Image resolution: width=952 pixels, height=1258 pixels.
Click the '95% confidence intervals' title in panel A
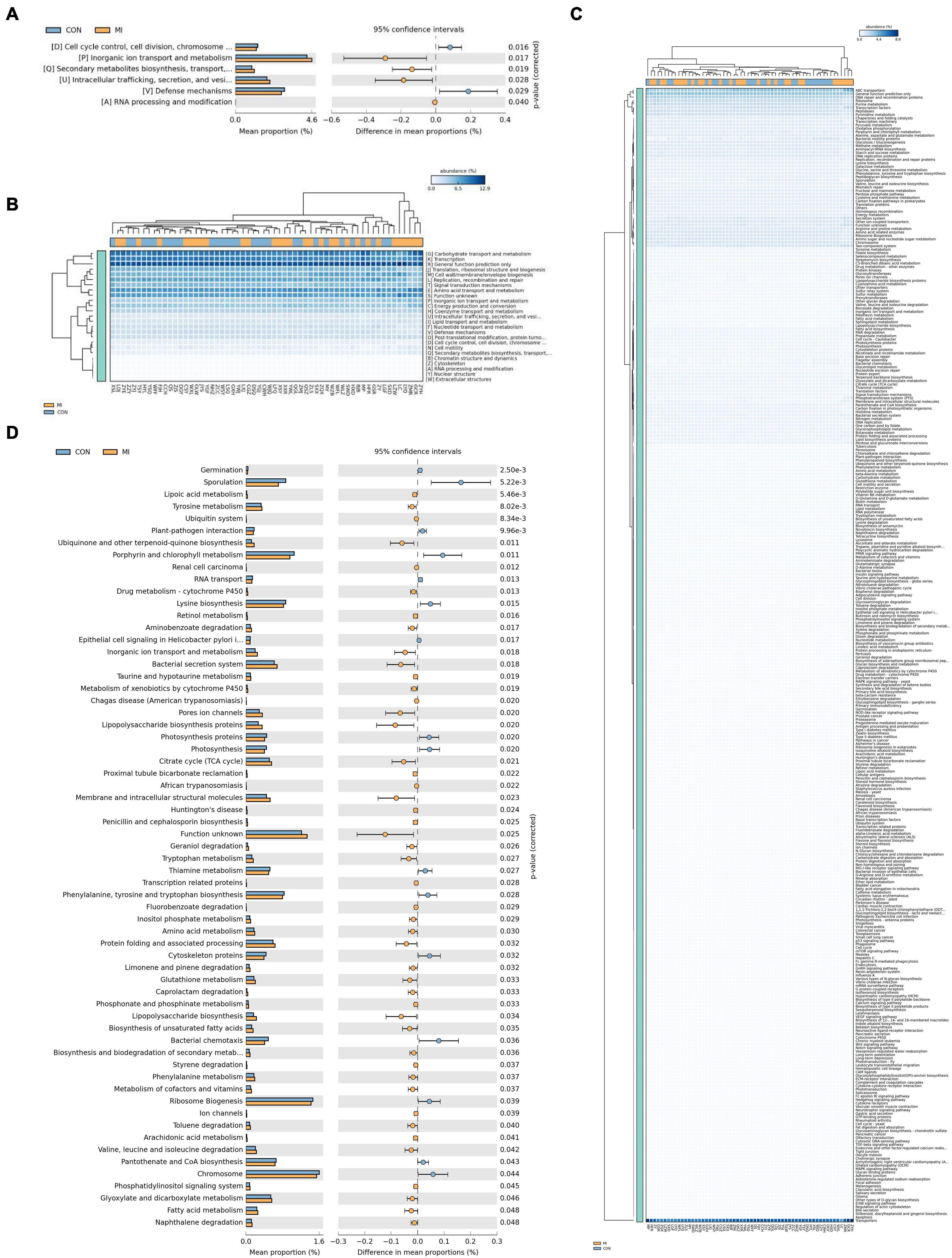[x=419, y=29]
